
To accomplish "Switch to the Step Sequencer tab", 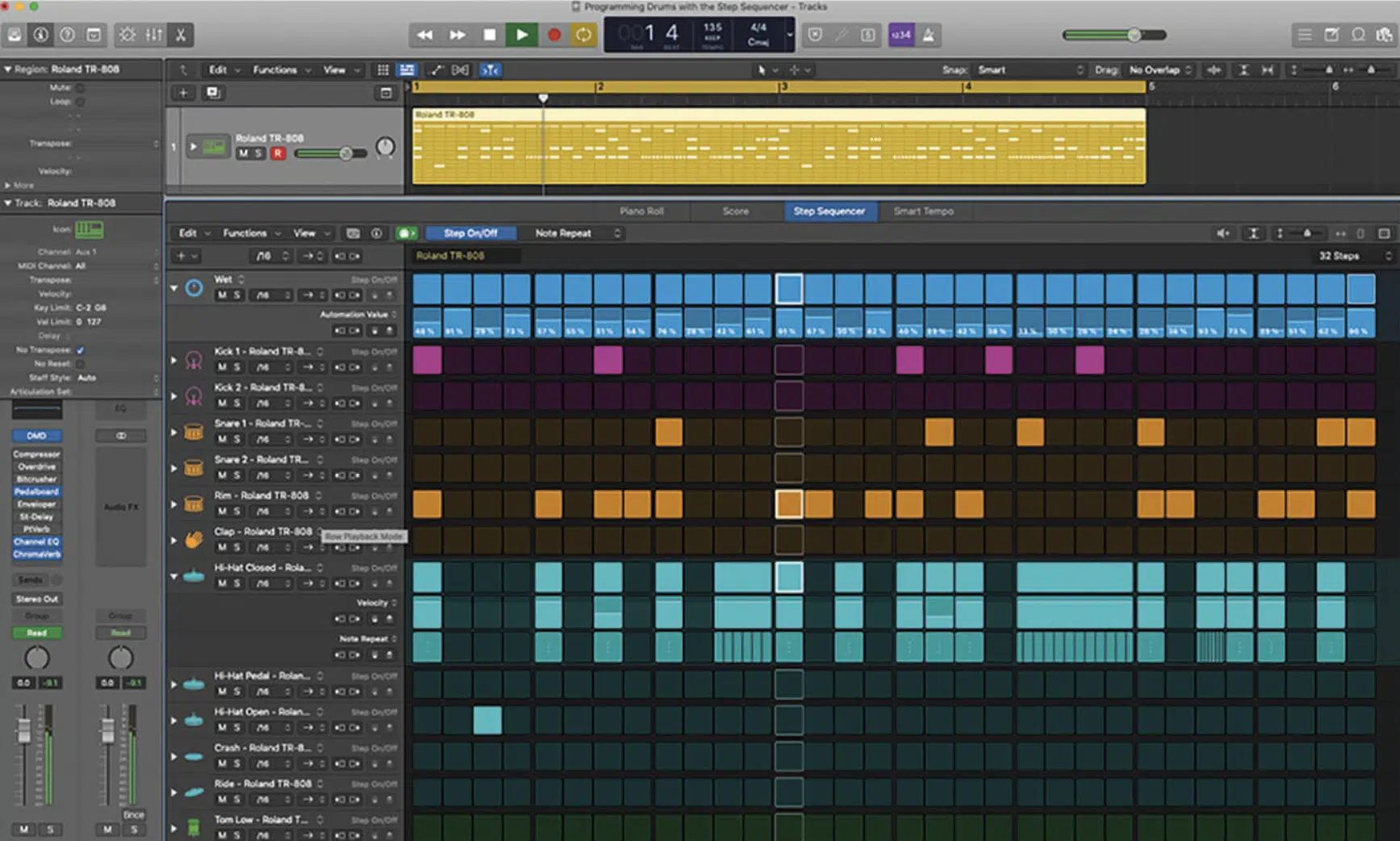I will (829, 211).
